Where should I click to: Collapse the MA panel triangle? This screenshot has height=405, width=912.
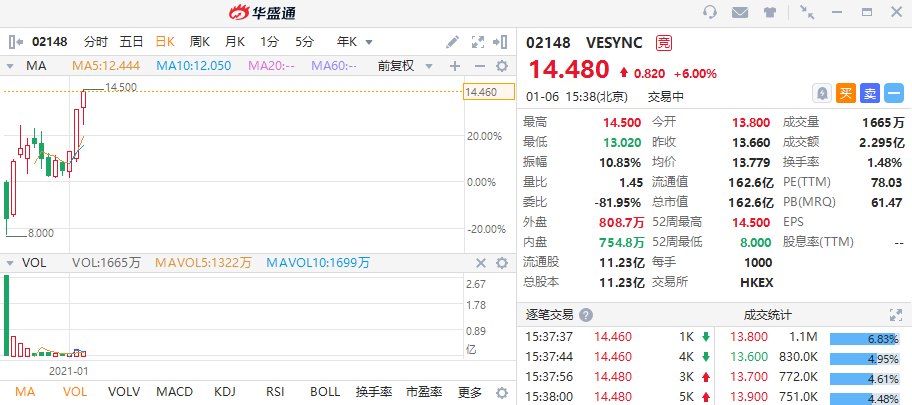click(x=9, y=66)
